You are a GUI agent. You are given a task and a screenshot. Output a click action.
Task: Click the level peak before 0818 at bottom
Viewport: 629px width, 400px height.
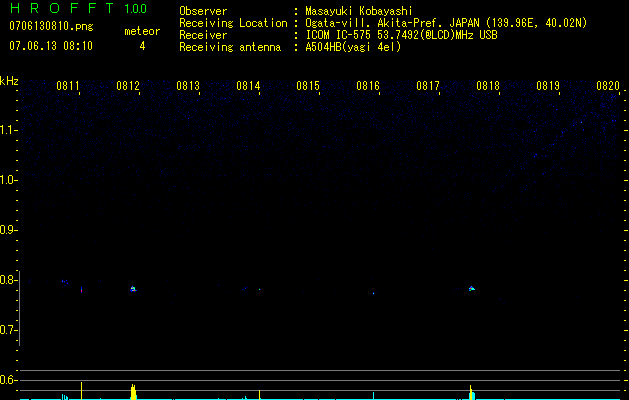pos(472,392)
